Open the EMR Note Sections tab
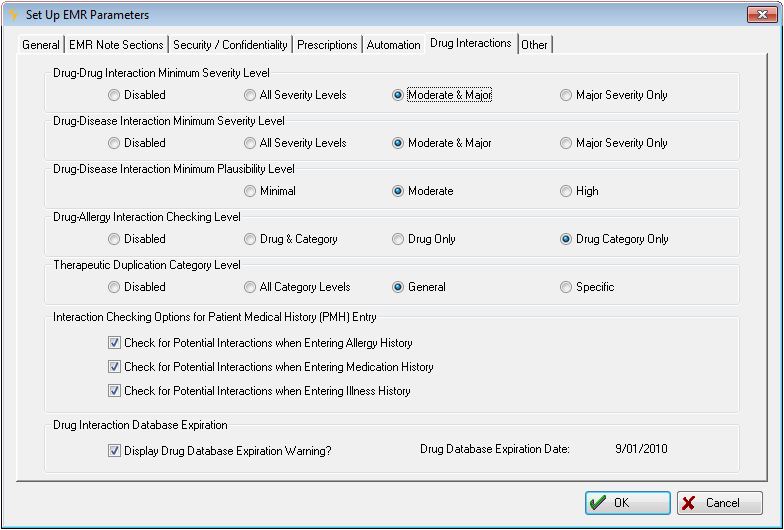The height and width of the screenshot is (530, 784). point(116,45)
